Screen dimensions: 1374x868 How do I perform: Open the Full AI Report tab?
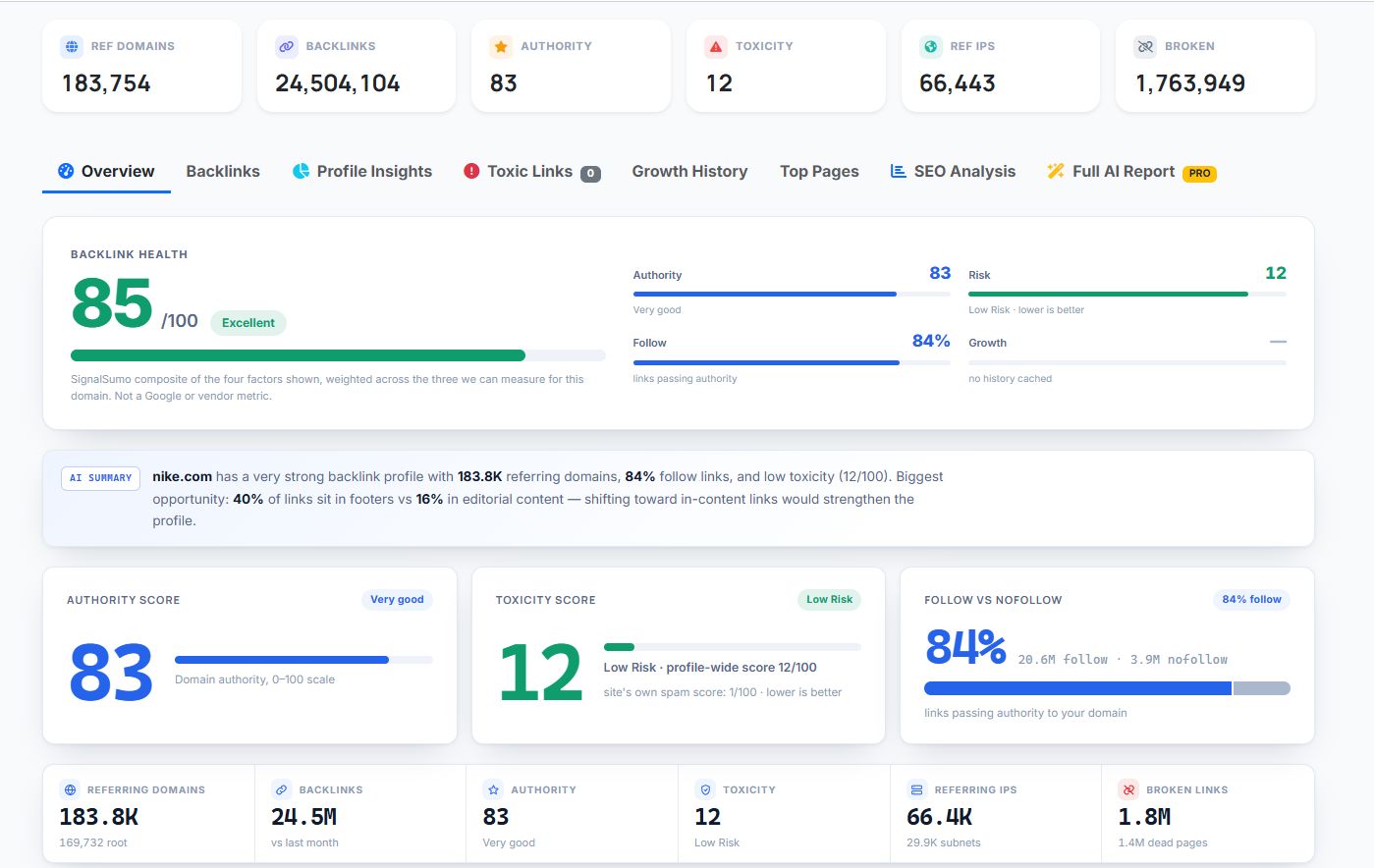[x=1131, y=172]
